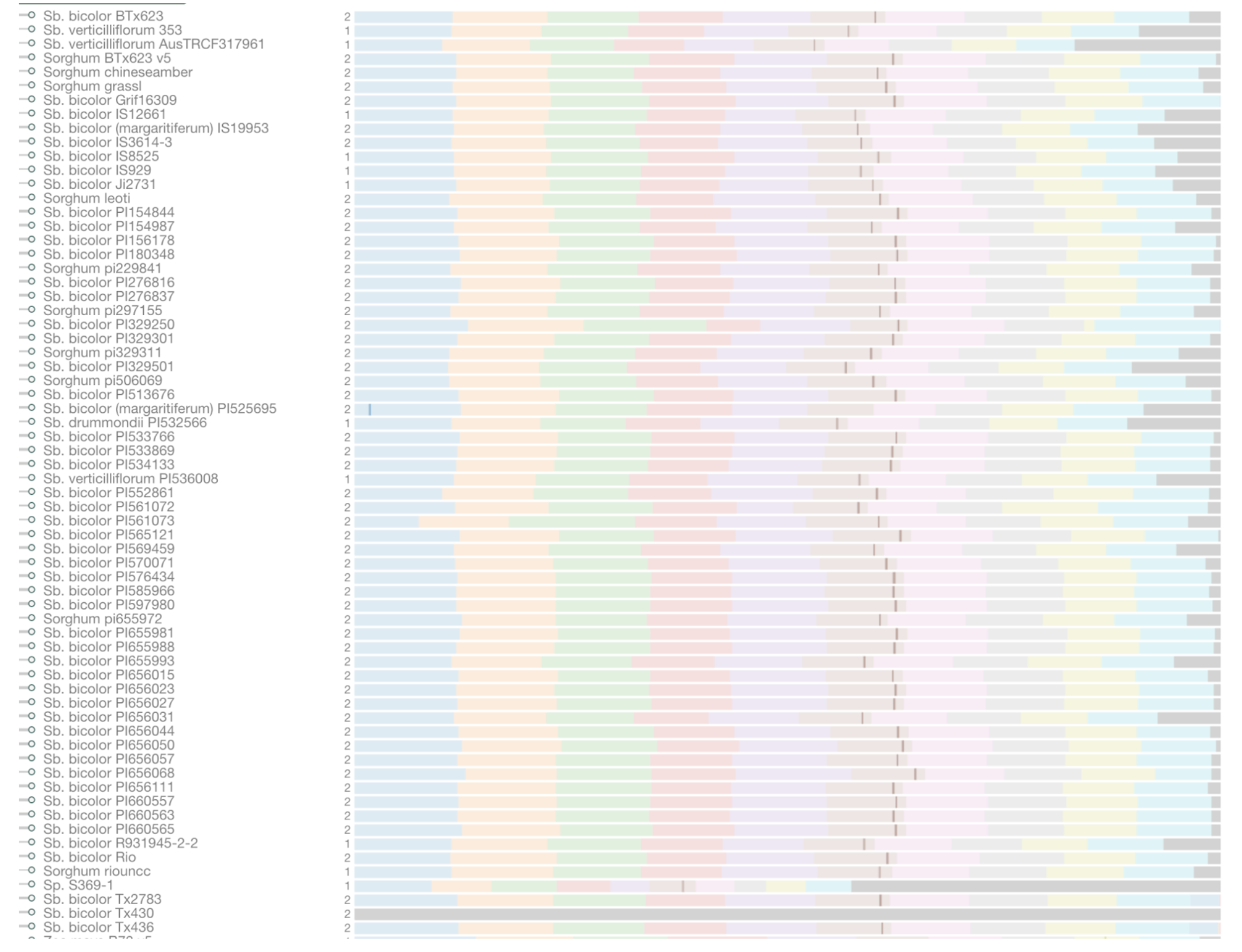Click the solid gray Tx430 chromosome bar
Viewport: 1242px width, 952px height.
coord(786,914)
